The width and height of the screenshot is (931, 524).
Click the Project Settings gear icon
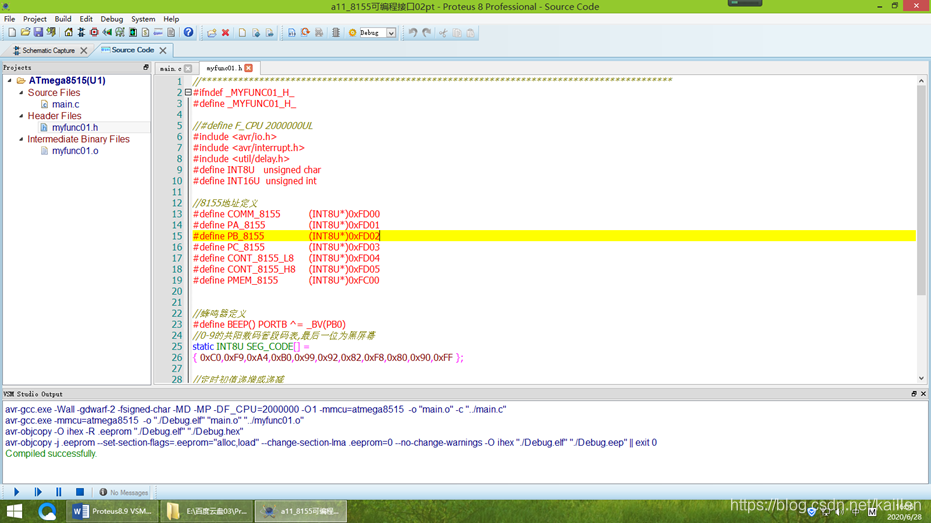pyautogui.click(x=352, y=33)
